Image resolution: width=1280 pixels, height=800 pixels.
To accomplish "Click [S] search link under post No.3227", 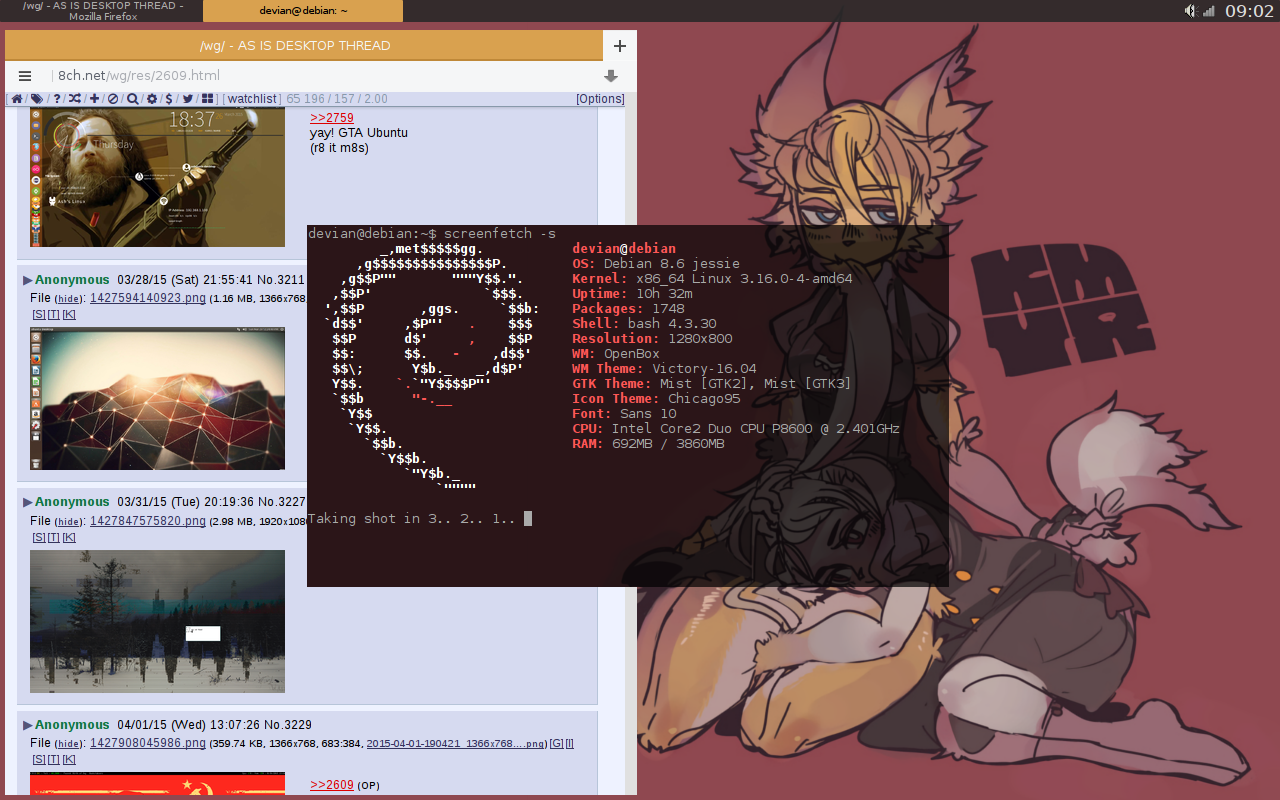I will coord(39,538).
